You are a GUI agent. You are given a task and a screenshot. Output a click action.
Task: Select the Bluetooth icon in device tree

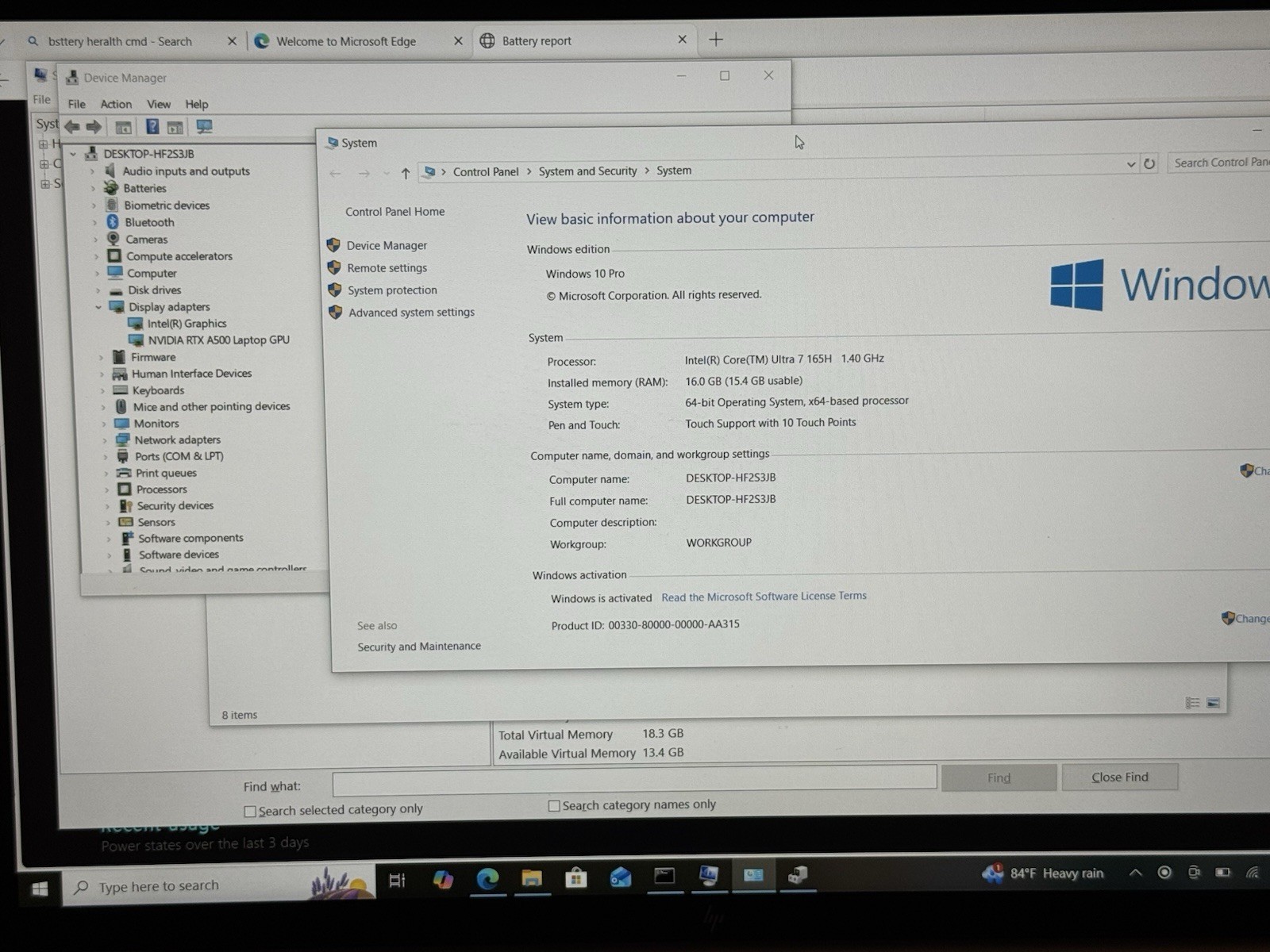click(x=113, y=222)
